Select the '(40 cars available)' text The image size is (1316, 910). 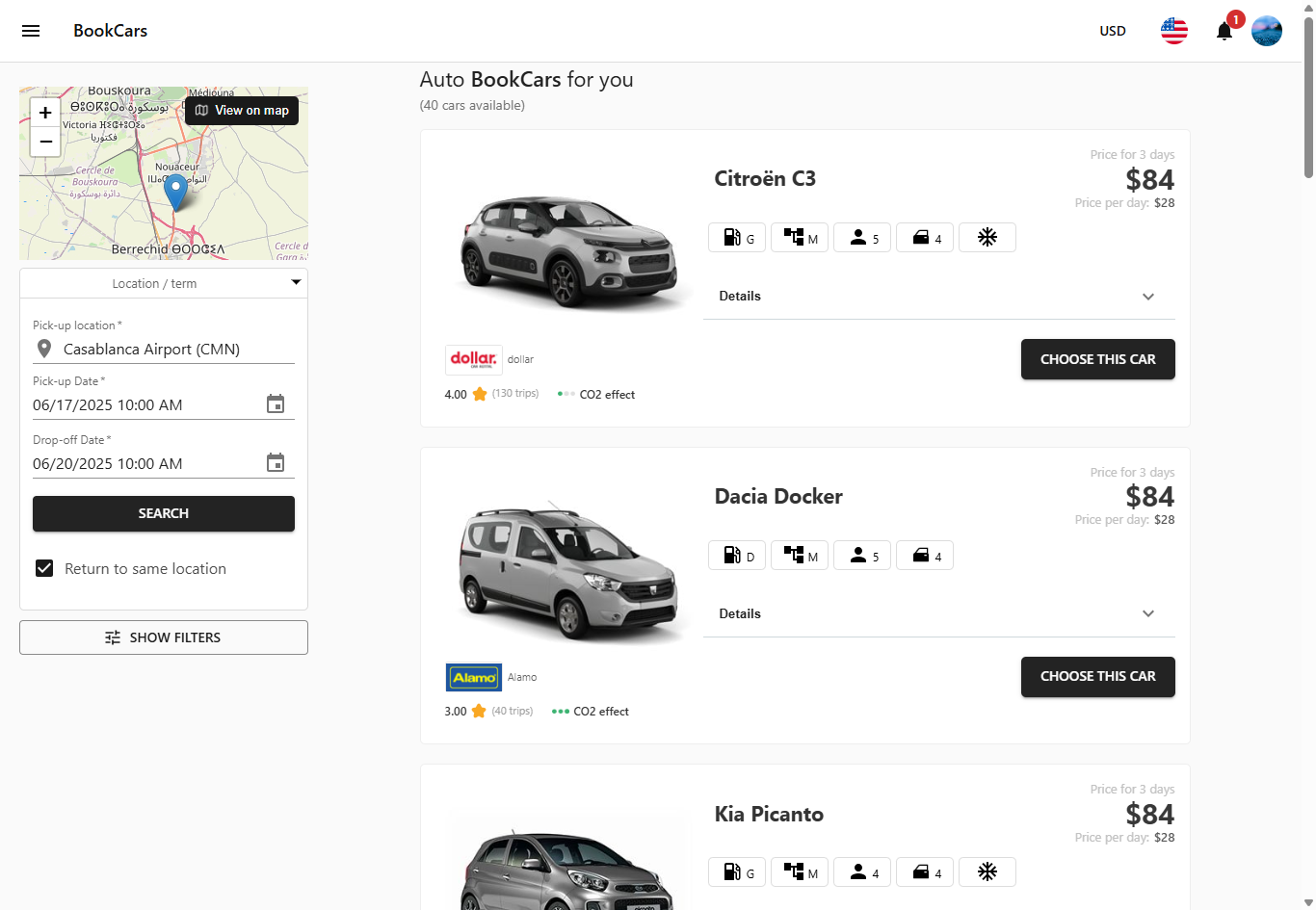click(472, 106)
